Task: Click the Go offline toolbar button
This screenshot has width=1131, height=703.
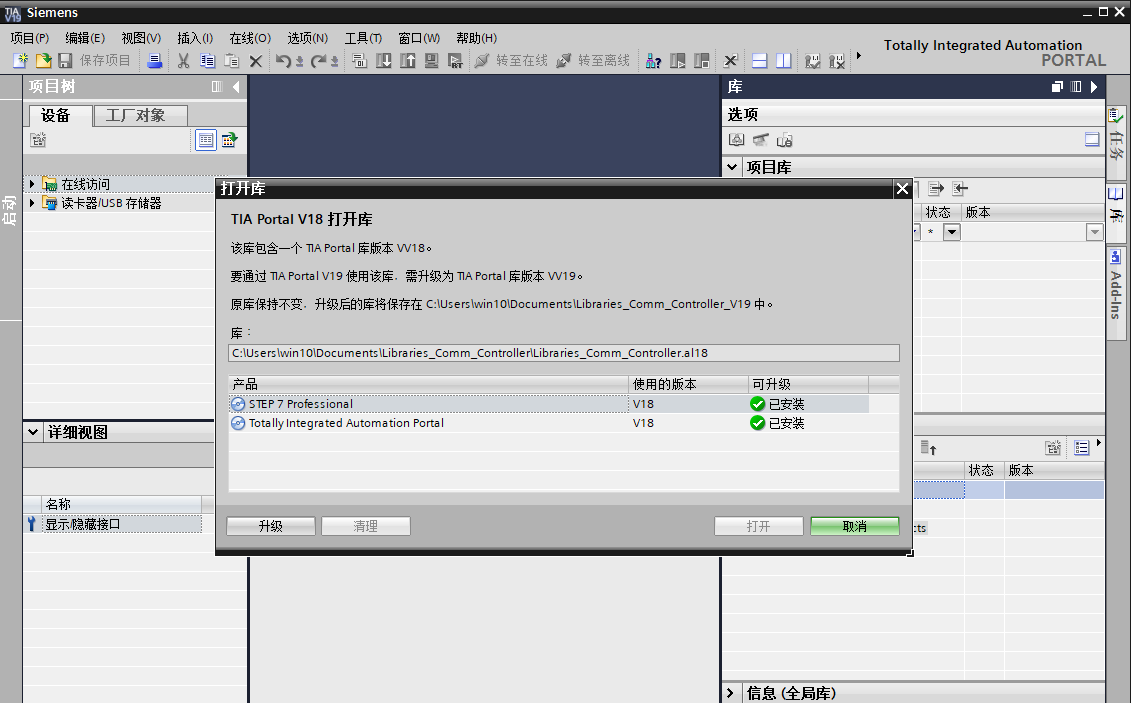Action: (593, 61)
